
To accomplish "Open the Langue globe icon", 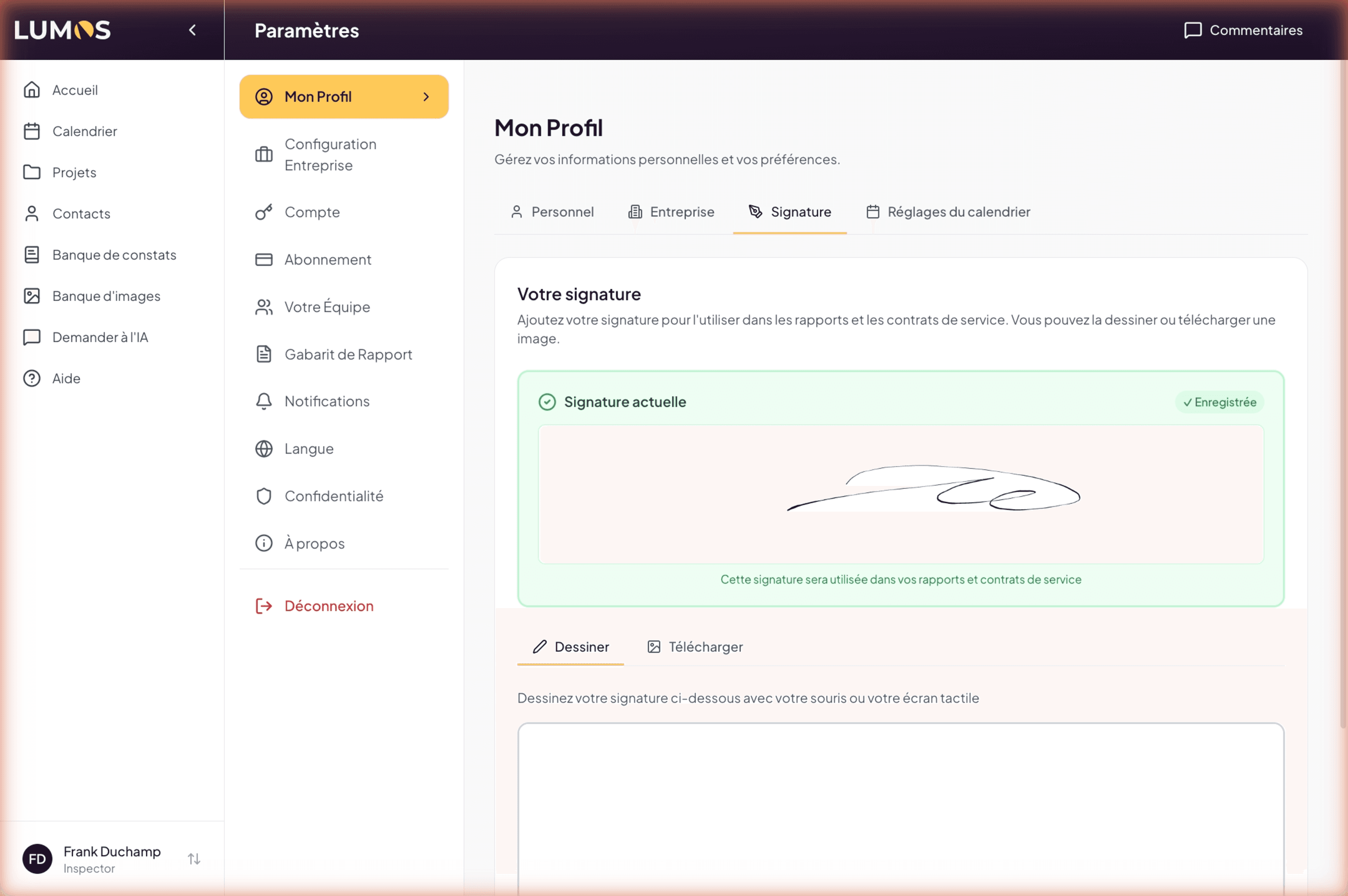I will click(264, 448).
